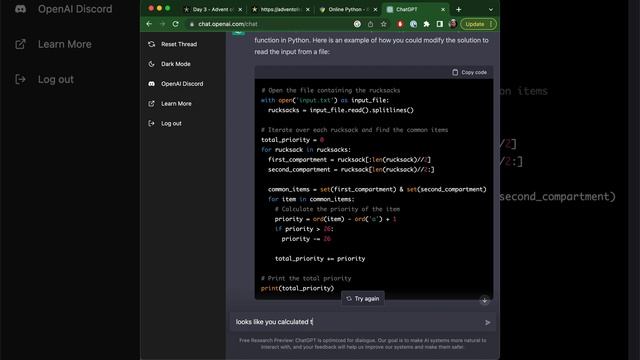
Task: Open the Chrome profile avatar
Action: click(452, 24)
